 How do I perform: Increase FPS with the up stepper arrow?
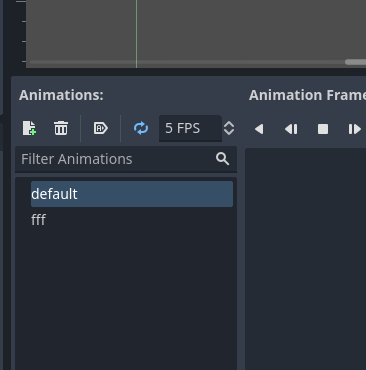coord(229,124)
